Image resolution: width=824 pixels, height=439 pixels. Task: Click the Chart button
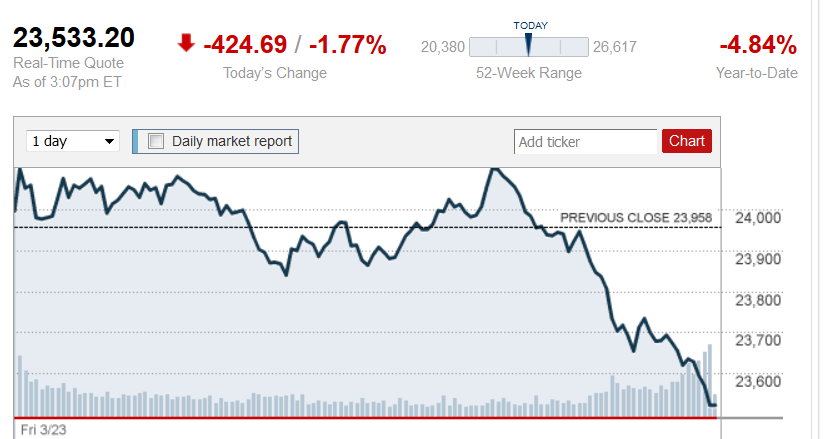(686, 141)
